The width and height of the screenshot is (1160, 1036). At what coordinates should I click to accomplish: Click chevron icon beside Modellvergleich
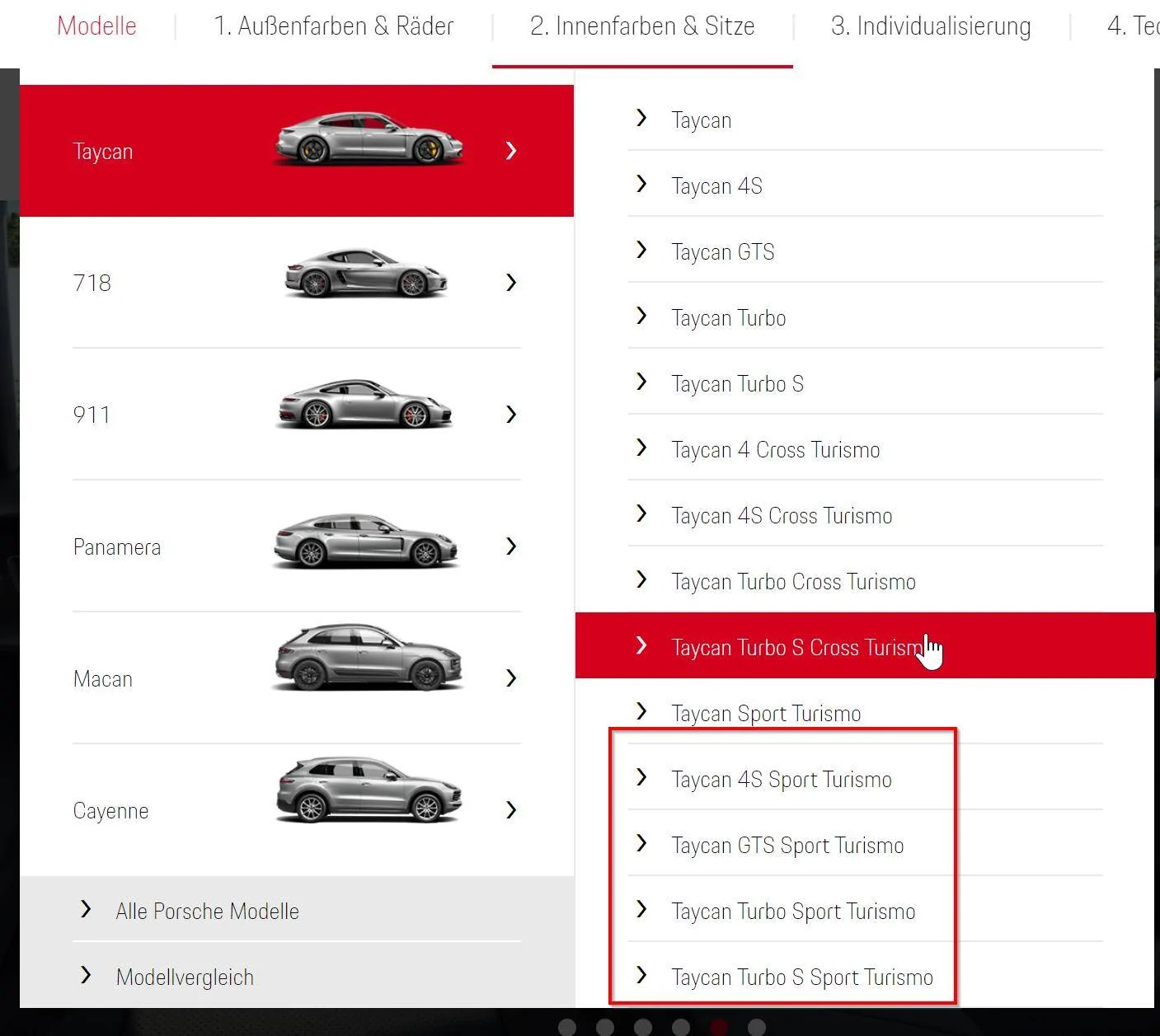pyautogui.click(x=86, y=975)
